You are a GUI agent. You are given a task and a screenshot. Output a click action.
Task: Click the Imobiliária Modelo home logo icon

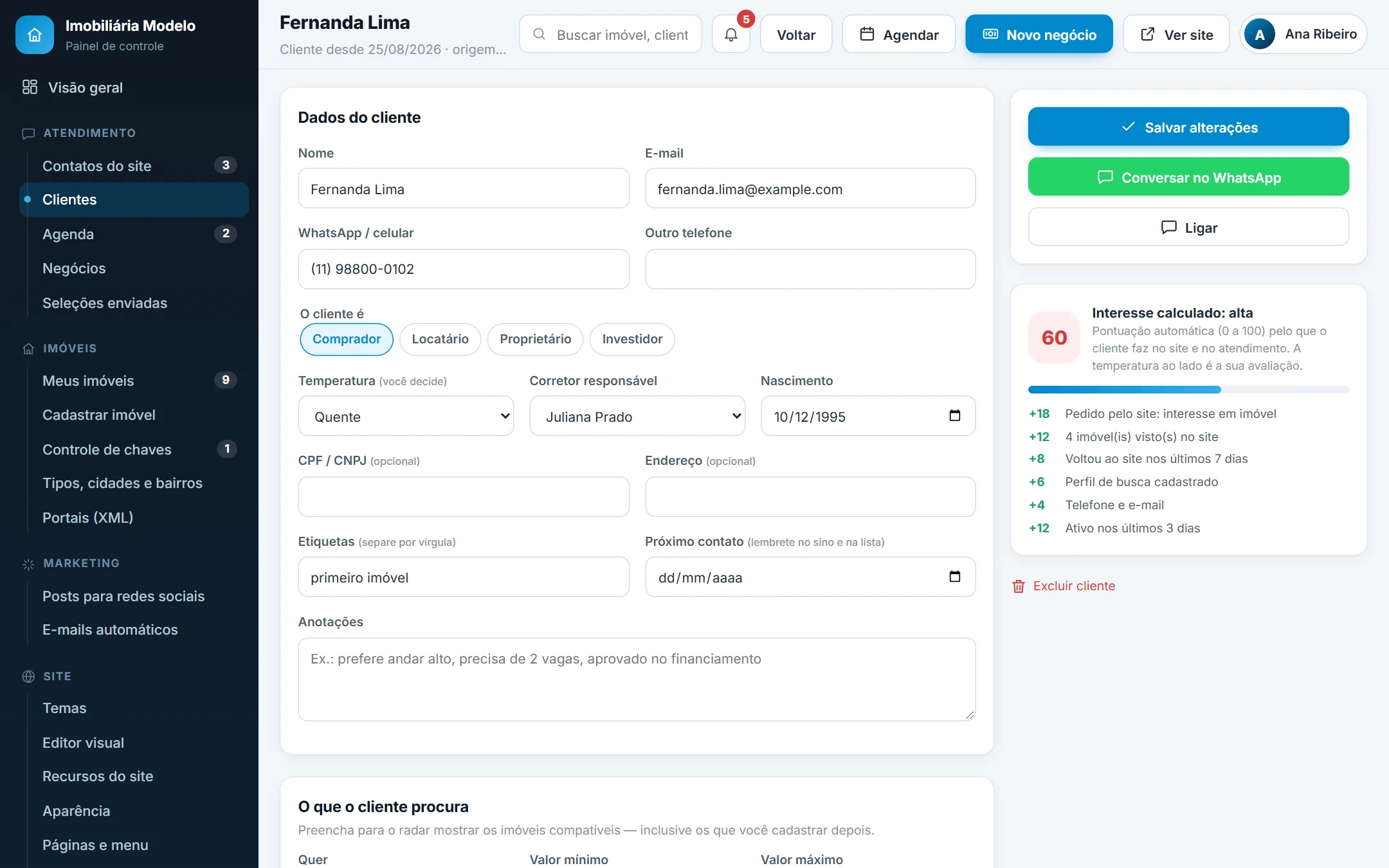pyautogui.click(x=35, y=35)
